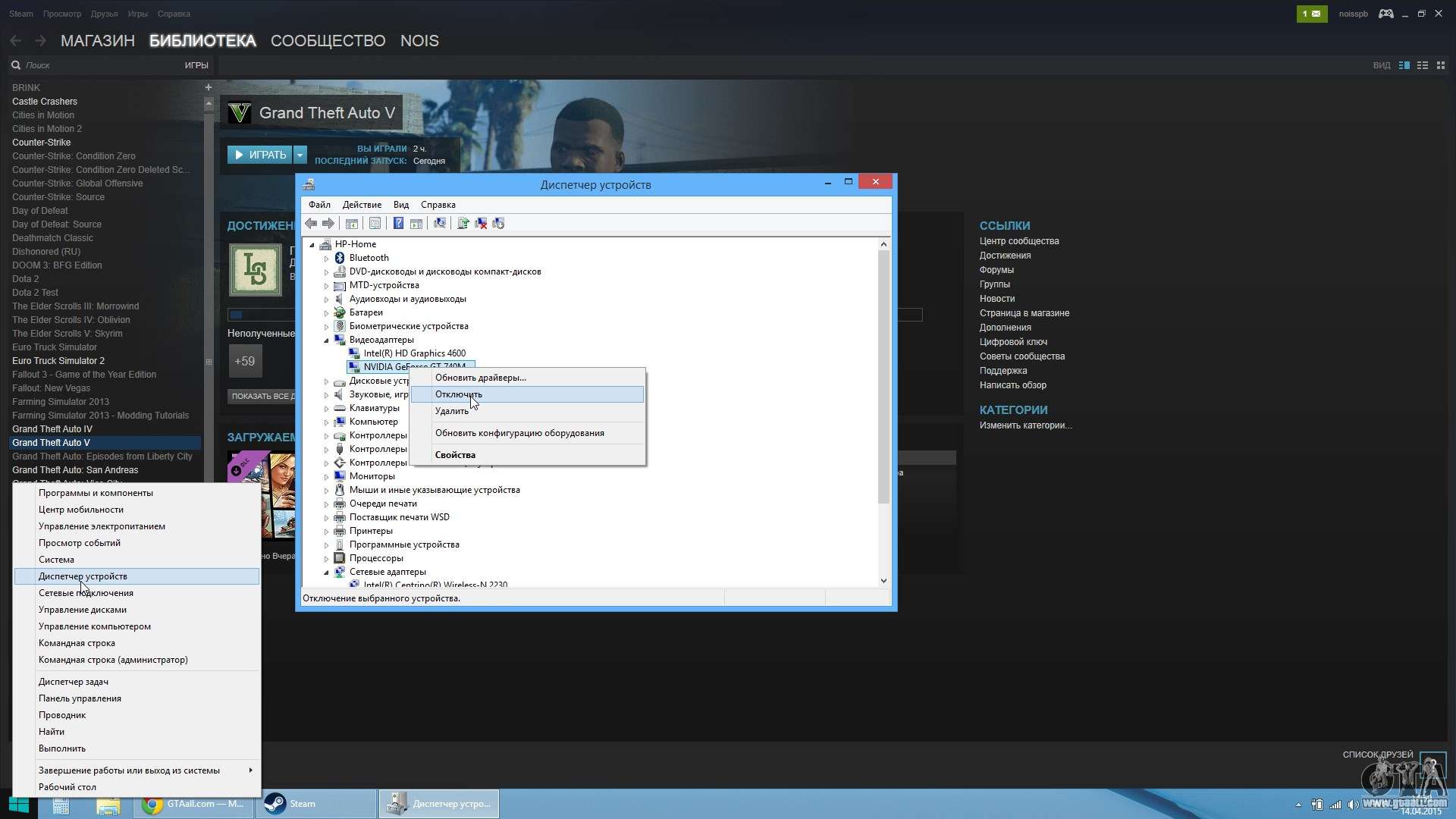Click the uninstall device icon with red X

point(481,224)
